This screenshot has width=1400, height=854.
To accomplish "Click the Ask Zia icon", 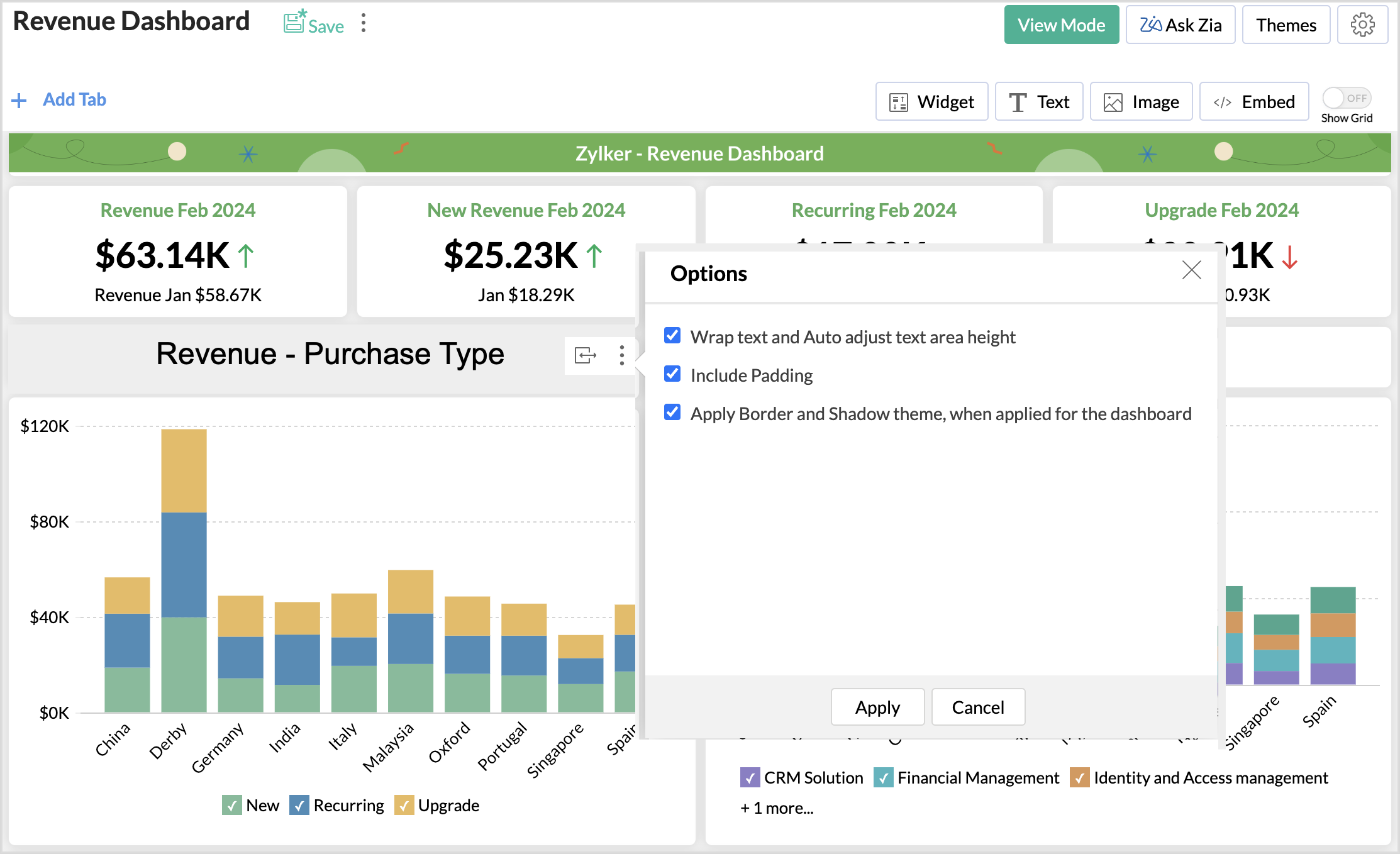I will 1151,24.
